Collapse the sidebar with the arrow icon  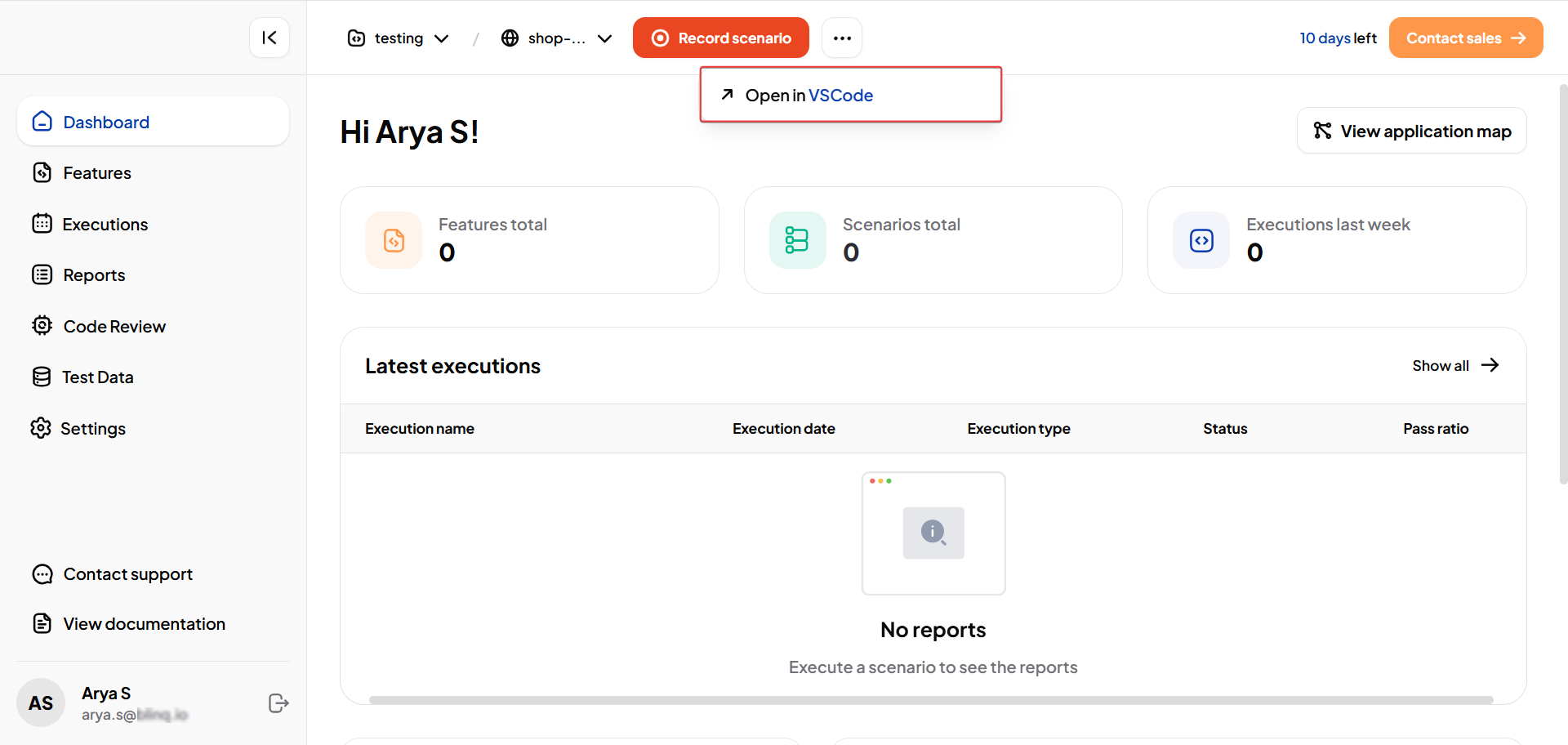point(269,38)
